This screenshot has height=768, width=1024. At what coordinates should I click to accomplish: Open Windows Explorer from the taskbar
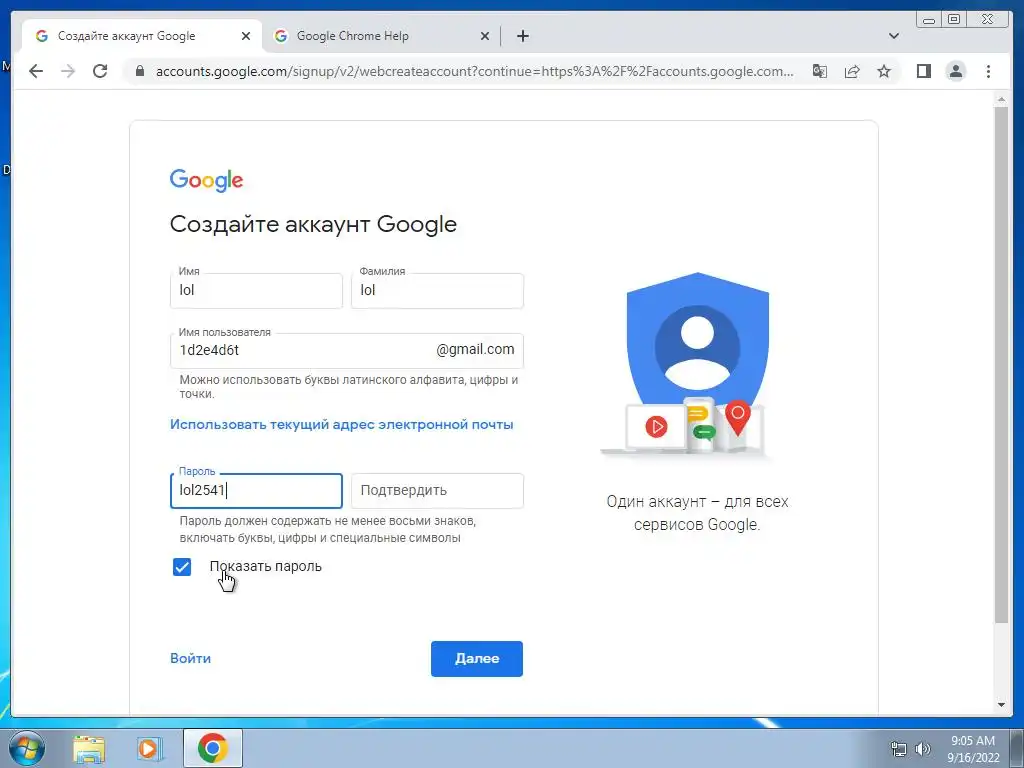pyautogui.click(x=89, y=748)
